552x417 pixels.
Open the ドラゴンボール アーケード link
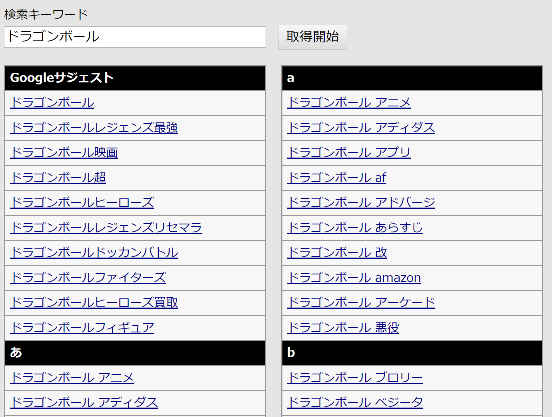[x=361, y=303]
